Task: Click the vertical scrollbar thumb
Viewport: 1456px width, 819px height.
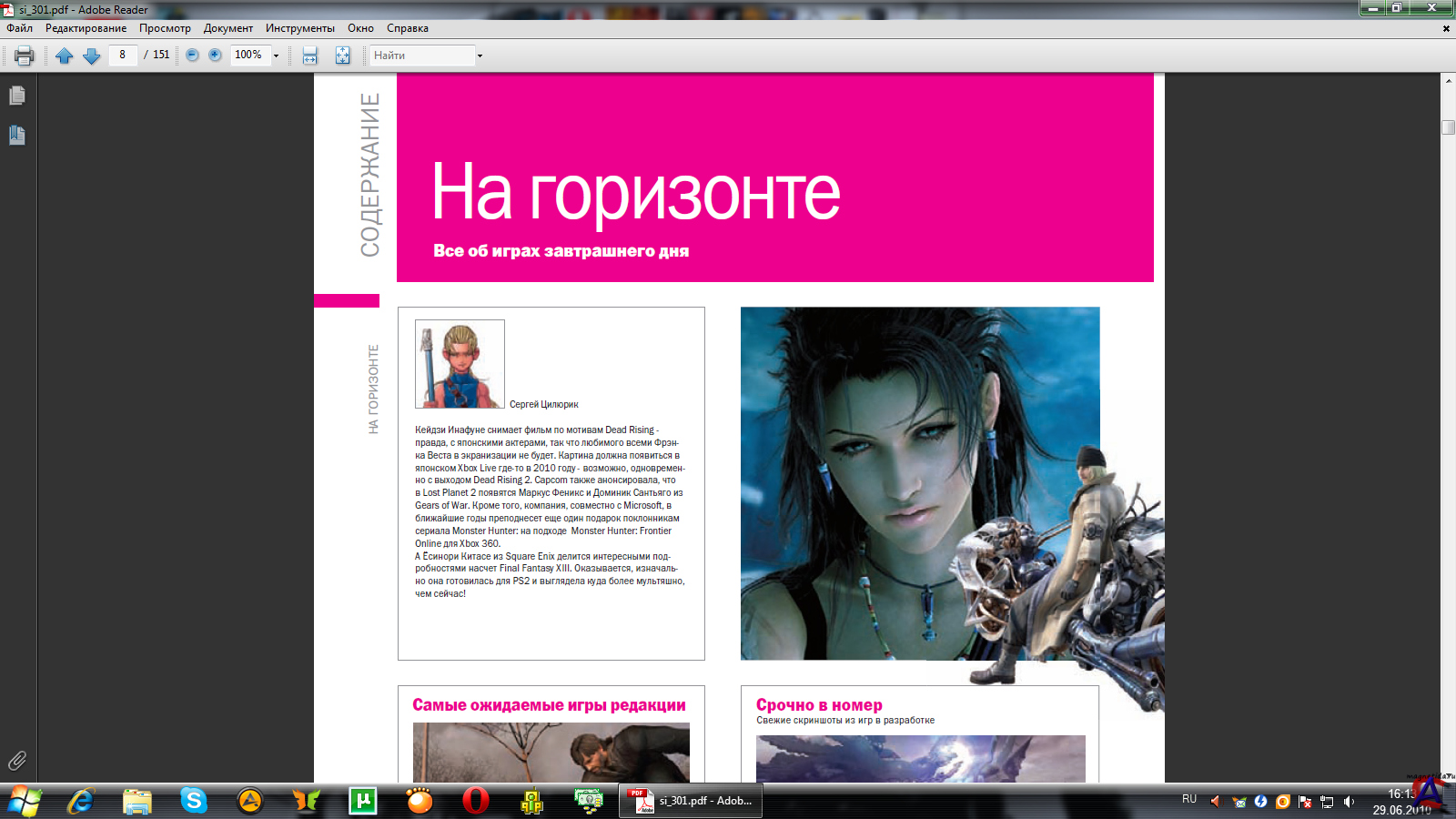Action: click(1448, 127)
